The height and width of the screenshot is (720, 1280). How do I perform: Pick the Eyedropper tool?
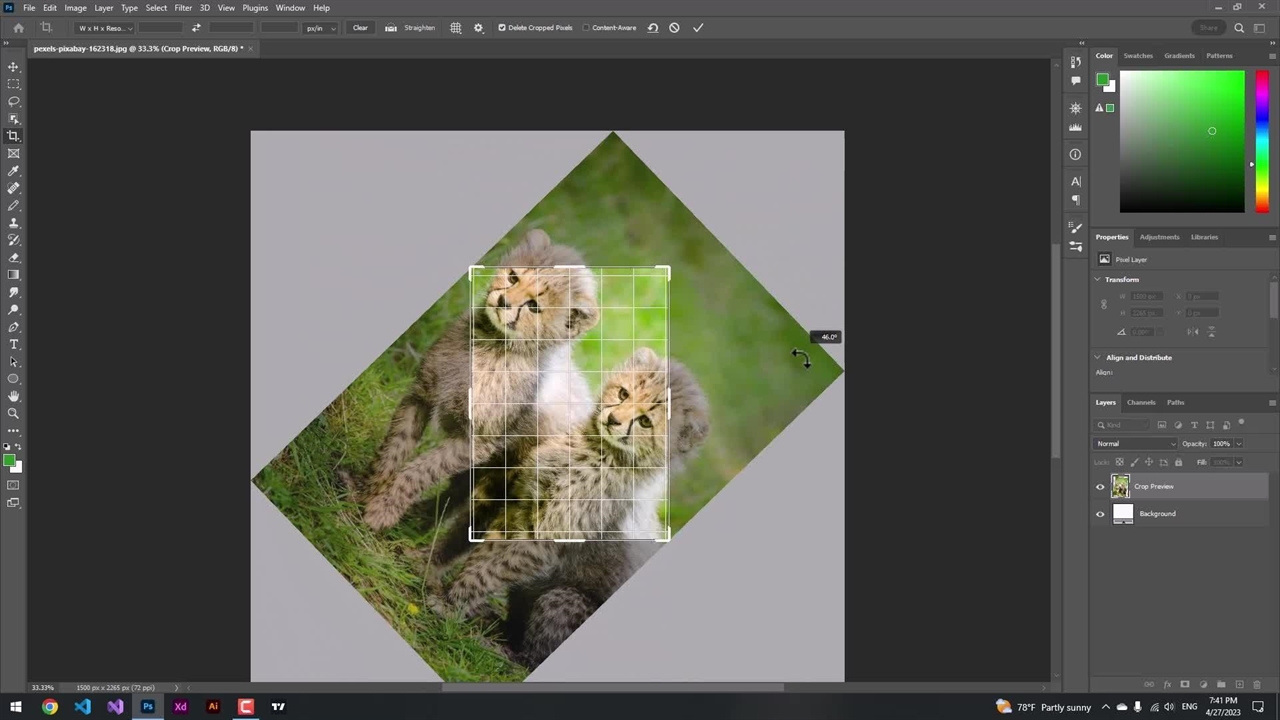pos(14,171)
